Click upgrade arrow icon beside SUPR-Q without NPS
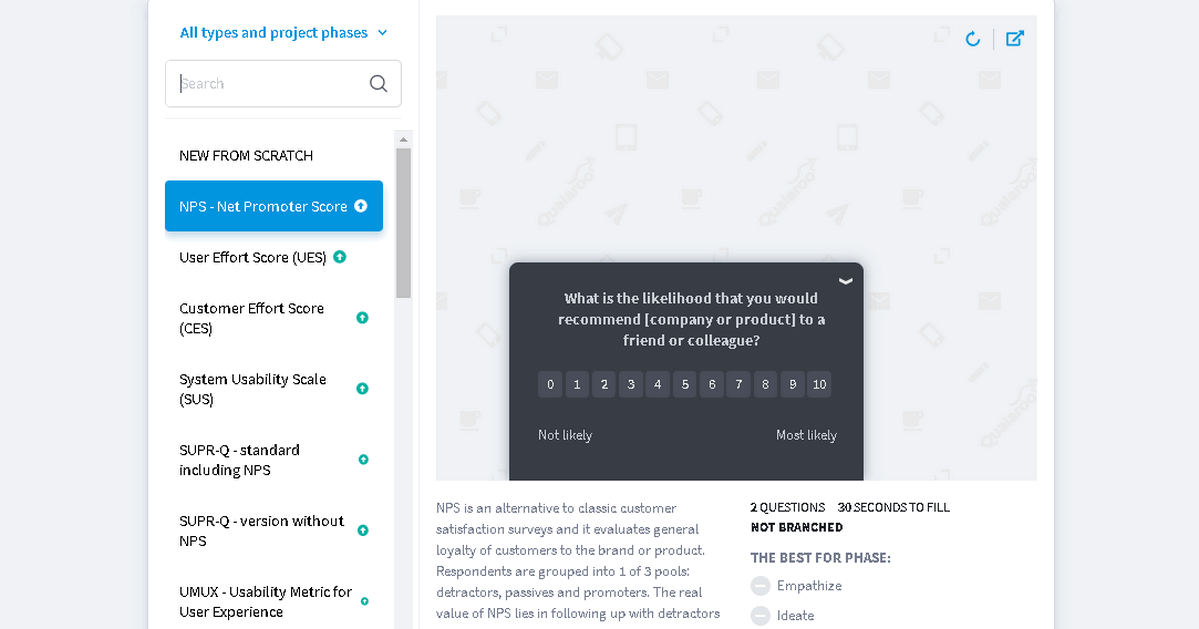 (x=362, y=531)
